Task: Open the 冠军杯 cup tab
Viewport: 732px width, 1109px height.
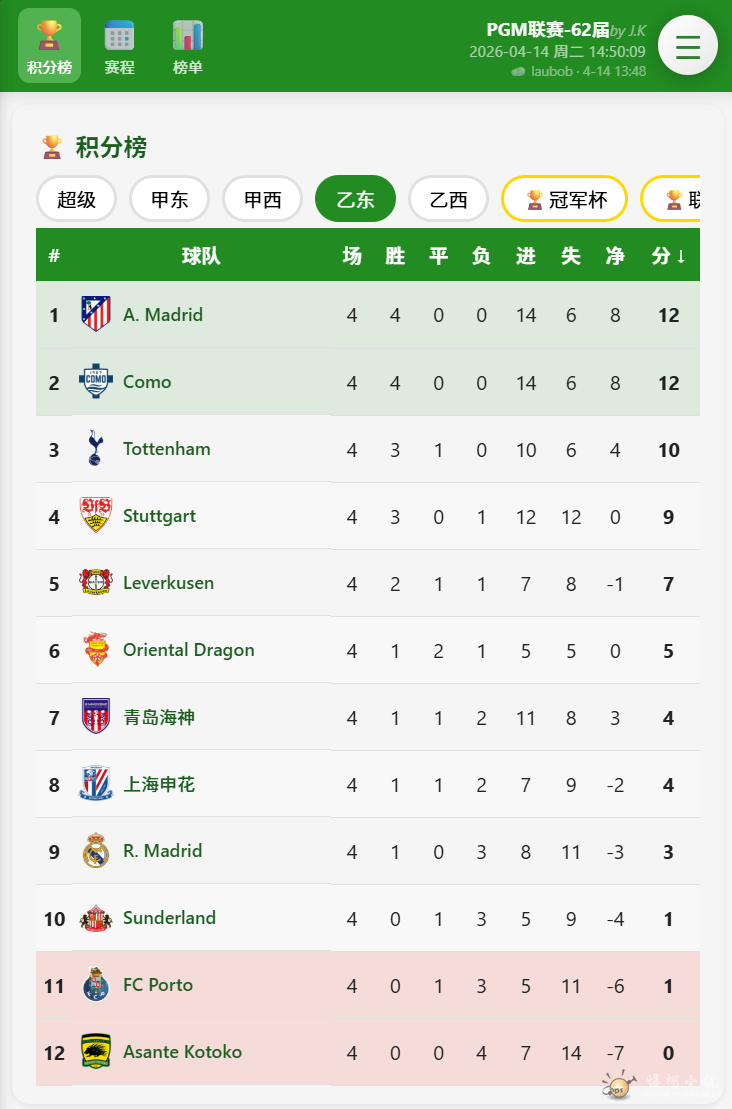Action: tap(565, 199)
